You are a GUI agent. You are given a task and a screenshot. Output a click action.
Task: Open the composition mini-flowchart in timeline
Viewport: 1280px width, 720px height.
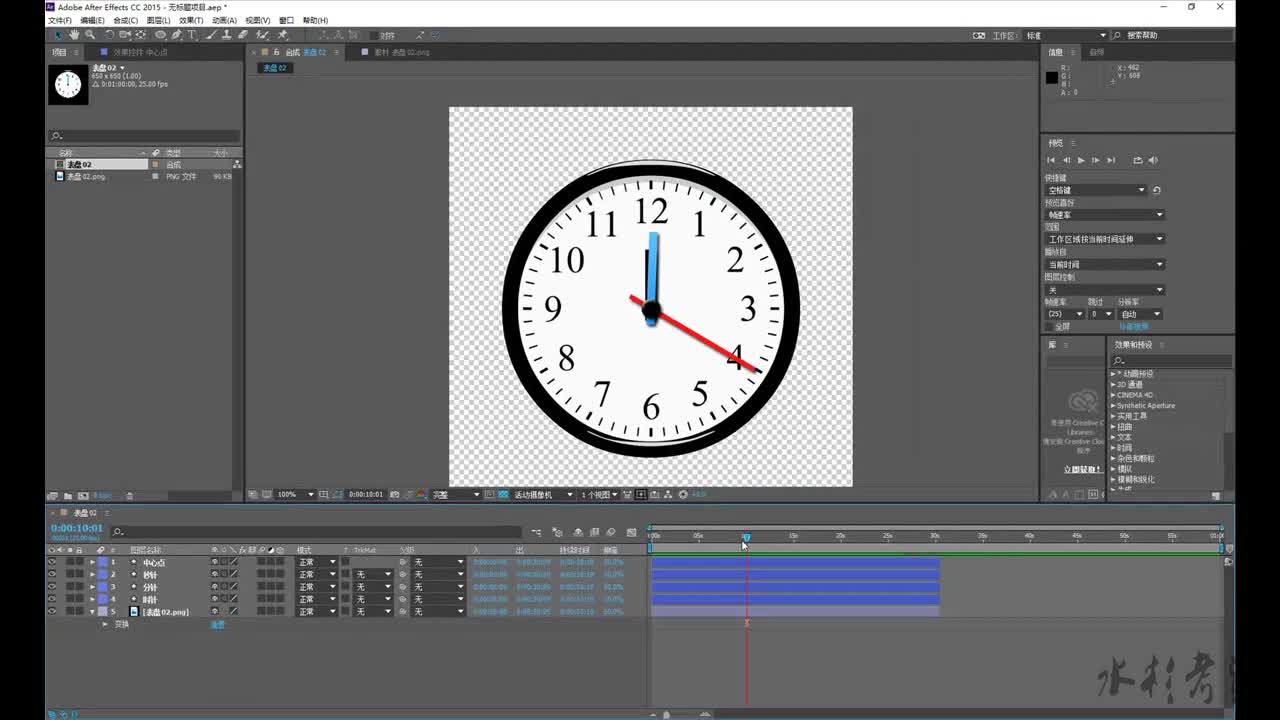535,532
